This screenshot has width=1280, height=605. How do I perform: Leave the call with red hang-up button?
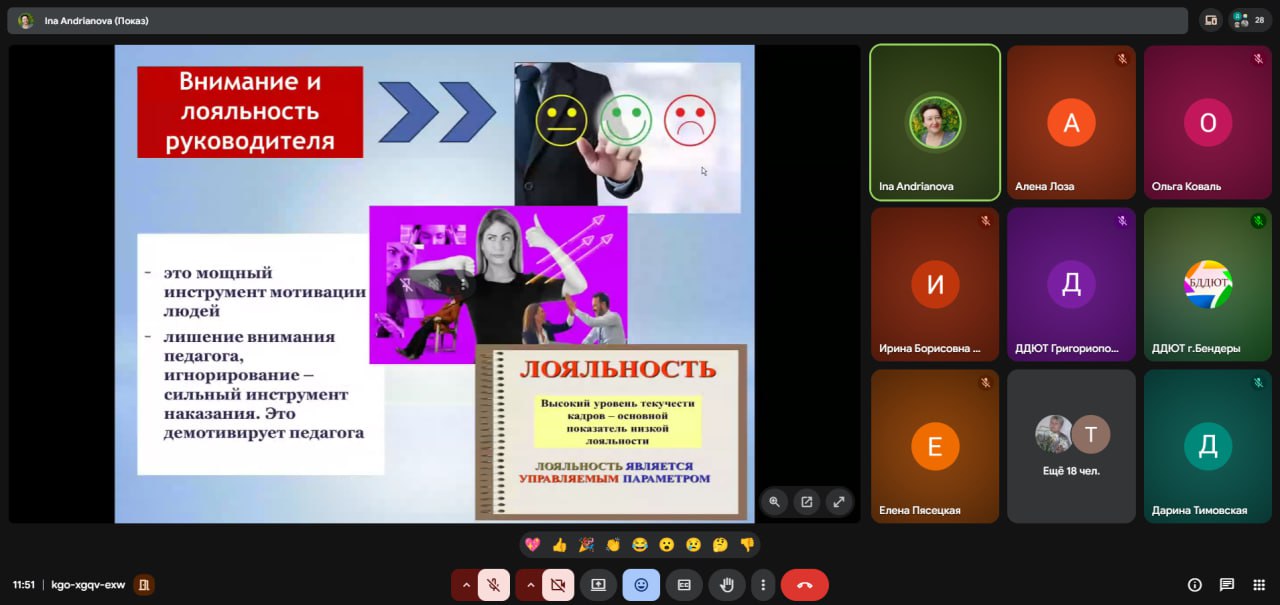(804, 585)
